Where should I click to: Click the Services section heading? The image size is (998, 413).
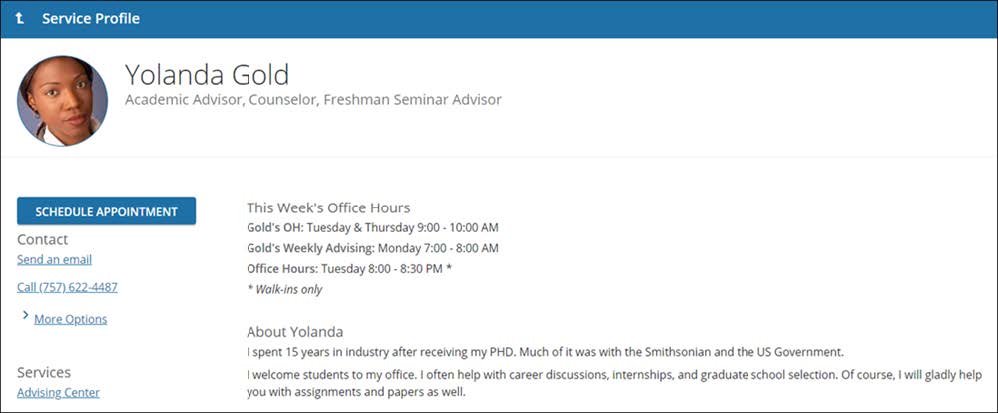coord(44,372)
